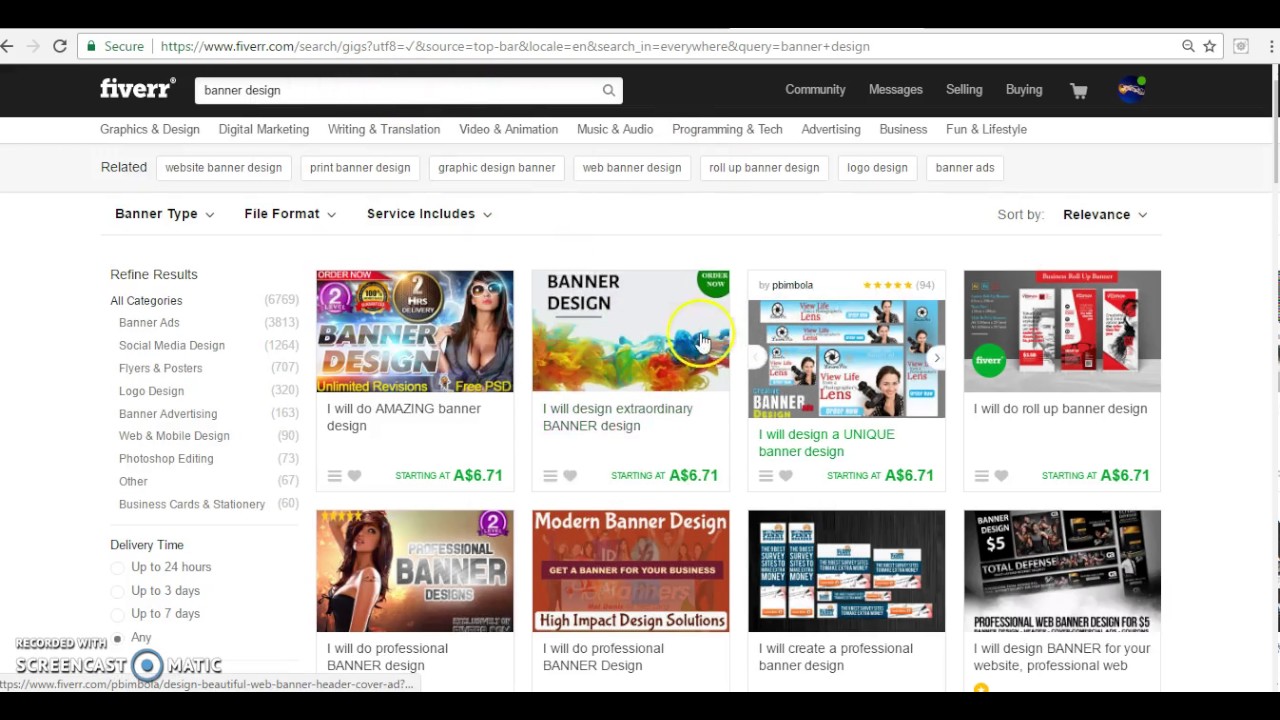The height and width of the screenshot is (720, 1280).
Task: Click I will design a UNIQUE banner design title
Action: coord(827,443)
